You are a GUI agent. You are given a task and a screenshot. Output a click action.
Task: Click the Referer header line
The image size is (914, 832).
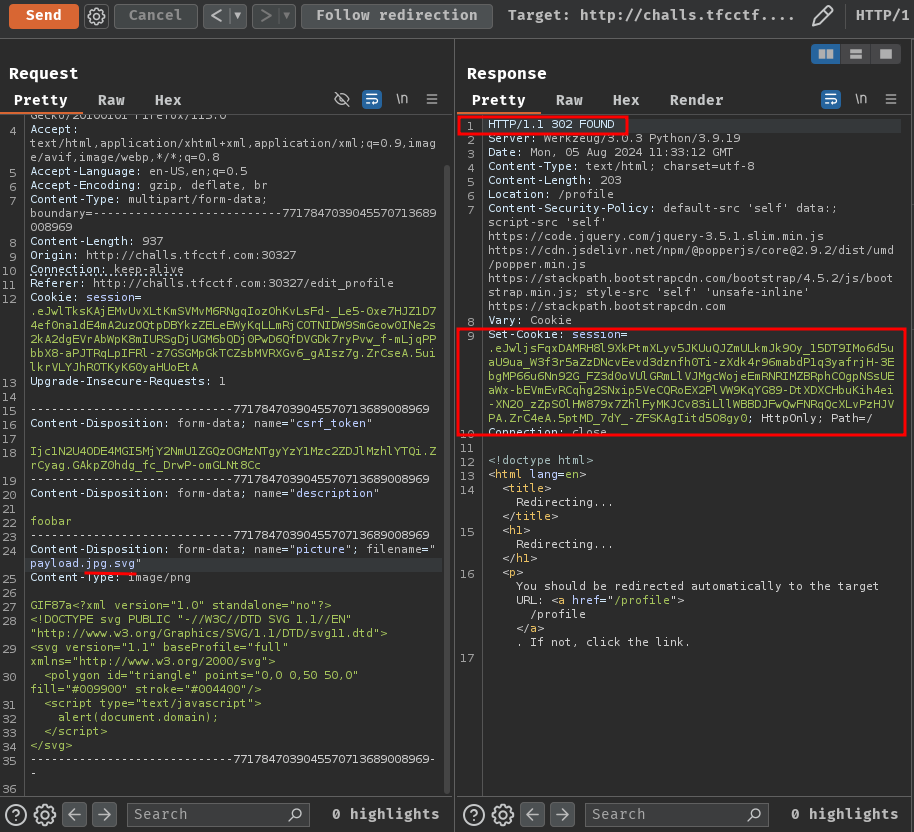pos(212,283)
